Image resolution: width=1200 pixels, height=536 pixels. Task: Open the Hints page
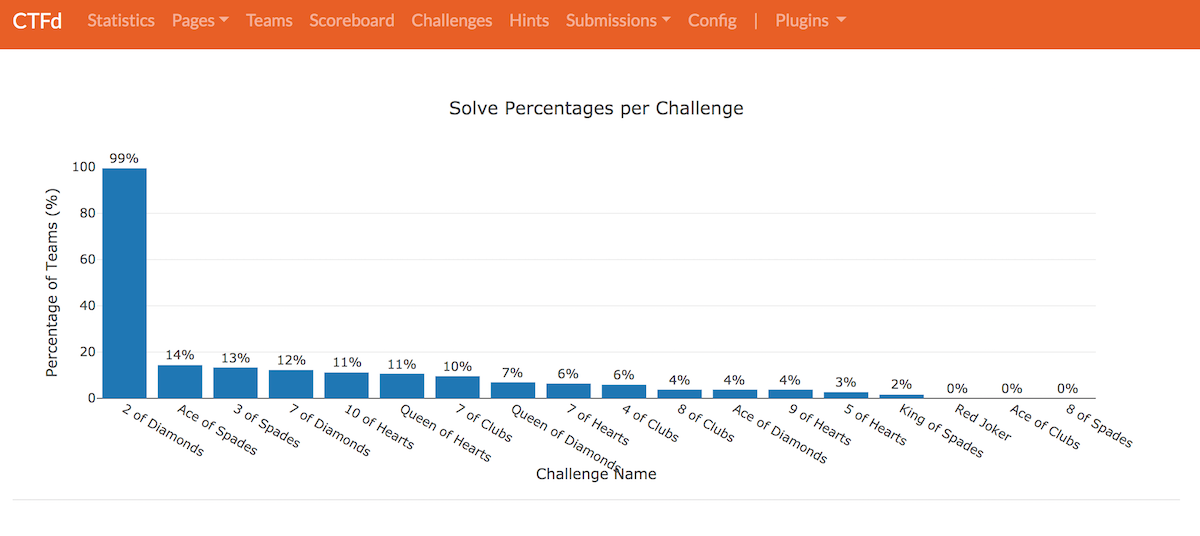click(x=529, y=20)
